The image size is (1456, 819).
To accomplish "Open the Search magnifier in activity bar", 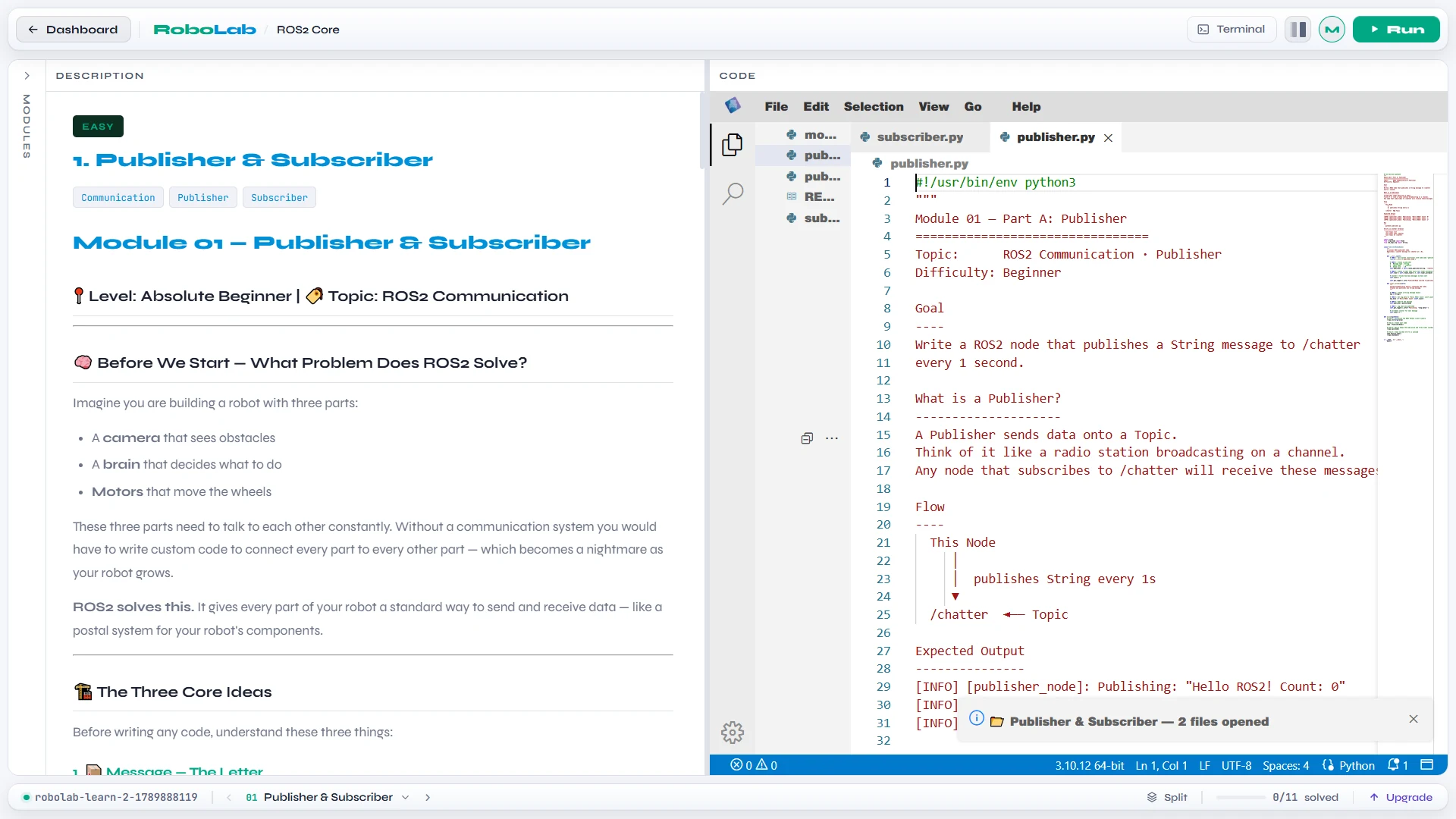I will tap(732, 194).
